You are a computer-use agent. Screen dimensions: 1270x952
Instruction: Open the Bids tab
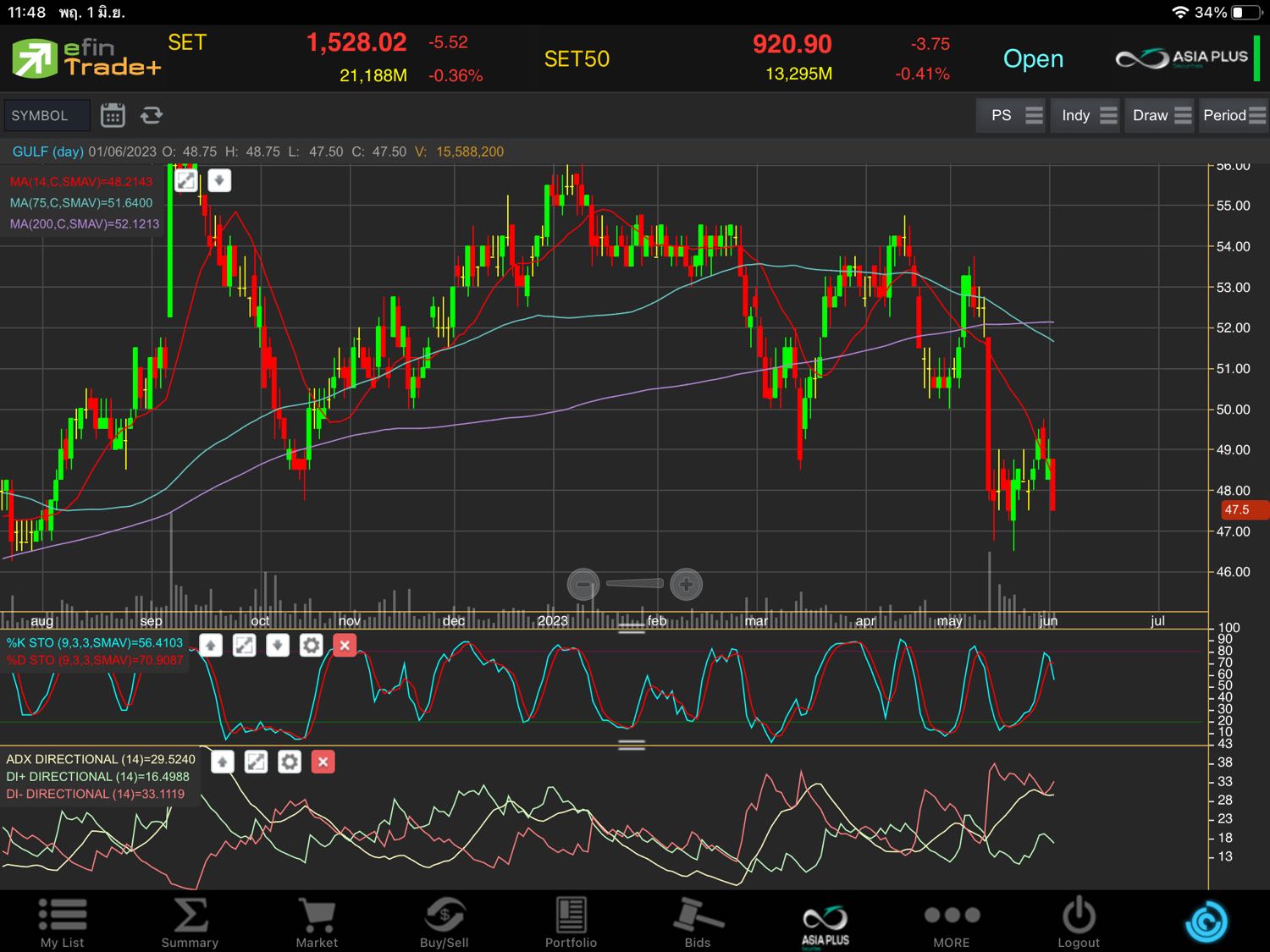tap(698, 922)
